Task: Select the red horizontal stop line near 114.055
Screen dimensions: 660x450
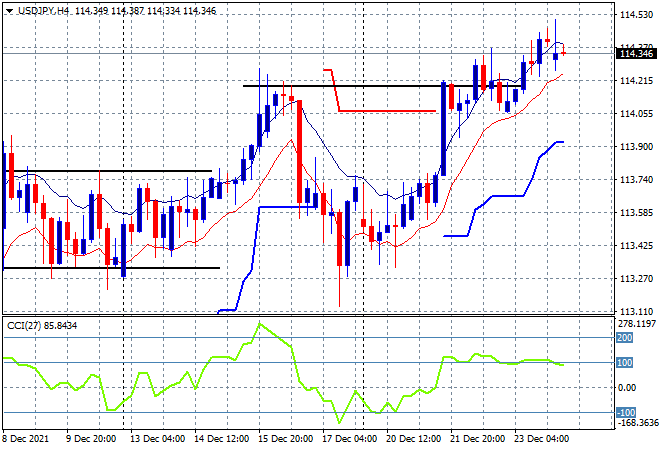Action: click(387, 111)
